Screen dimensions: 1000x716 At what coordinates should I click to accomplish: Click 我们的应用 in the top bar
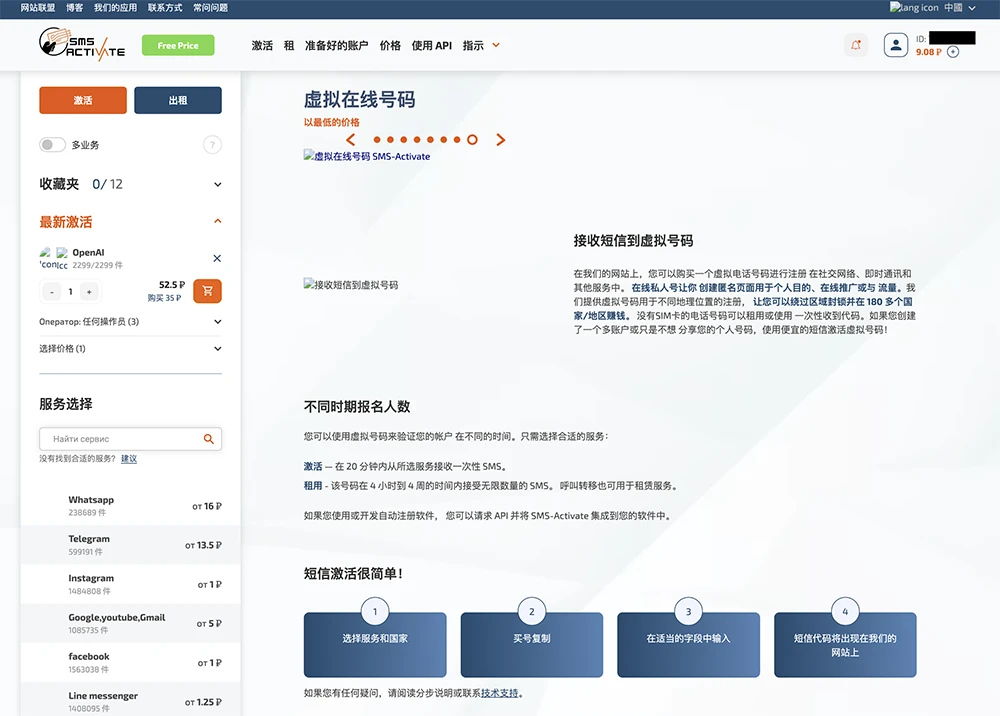(x=115, y=8)
